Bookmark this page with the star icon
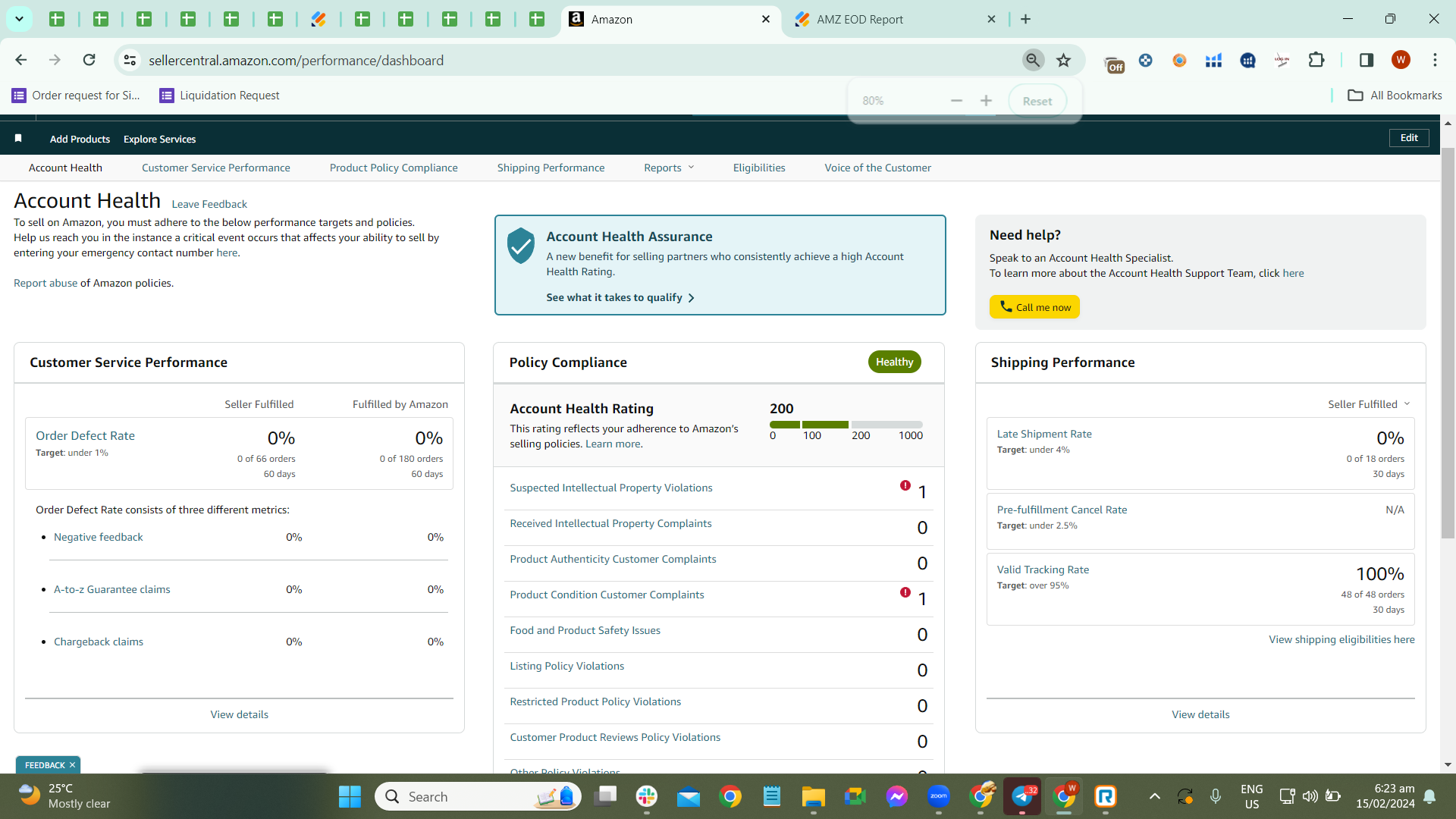 click(1064, 60)
